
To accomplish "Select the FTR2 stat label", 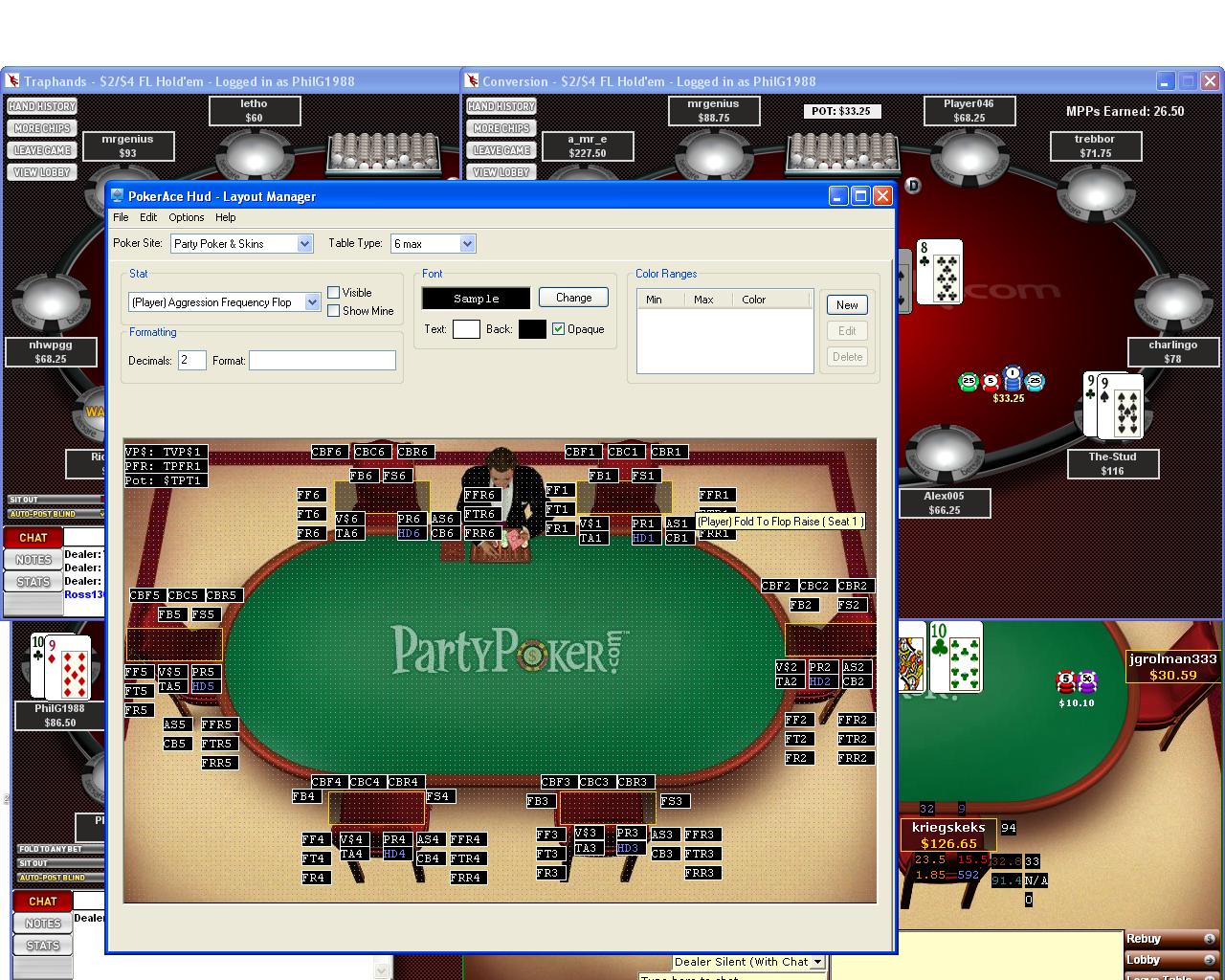I will pos(854,739).
